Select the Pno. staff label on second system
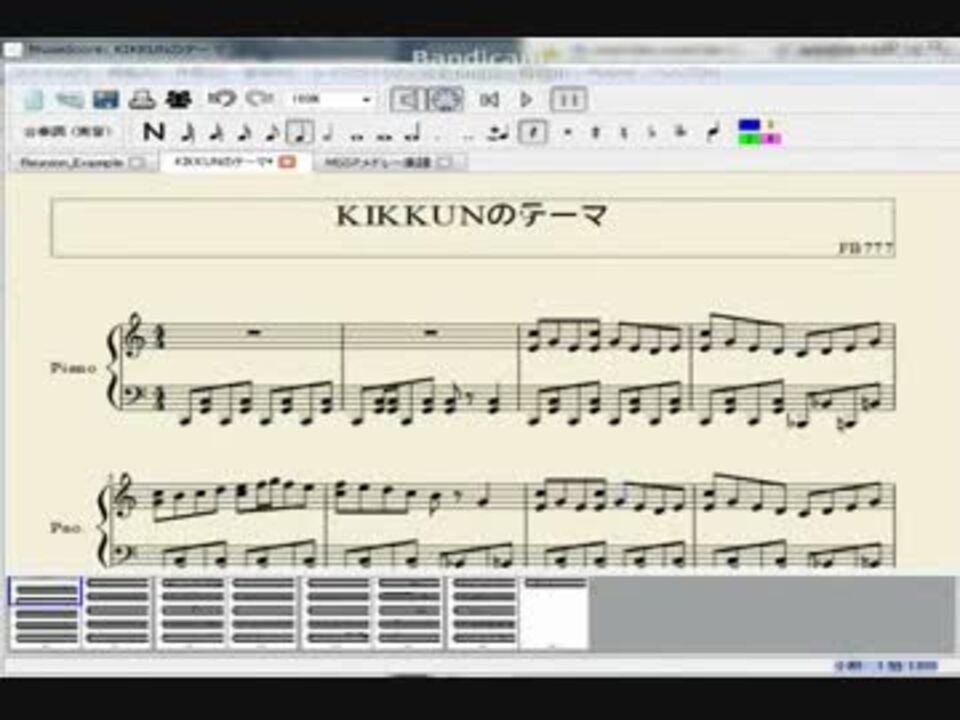The image size is (960, 720). click(x=66, y=528)
